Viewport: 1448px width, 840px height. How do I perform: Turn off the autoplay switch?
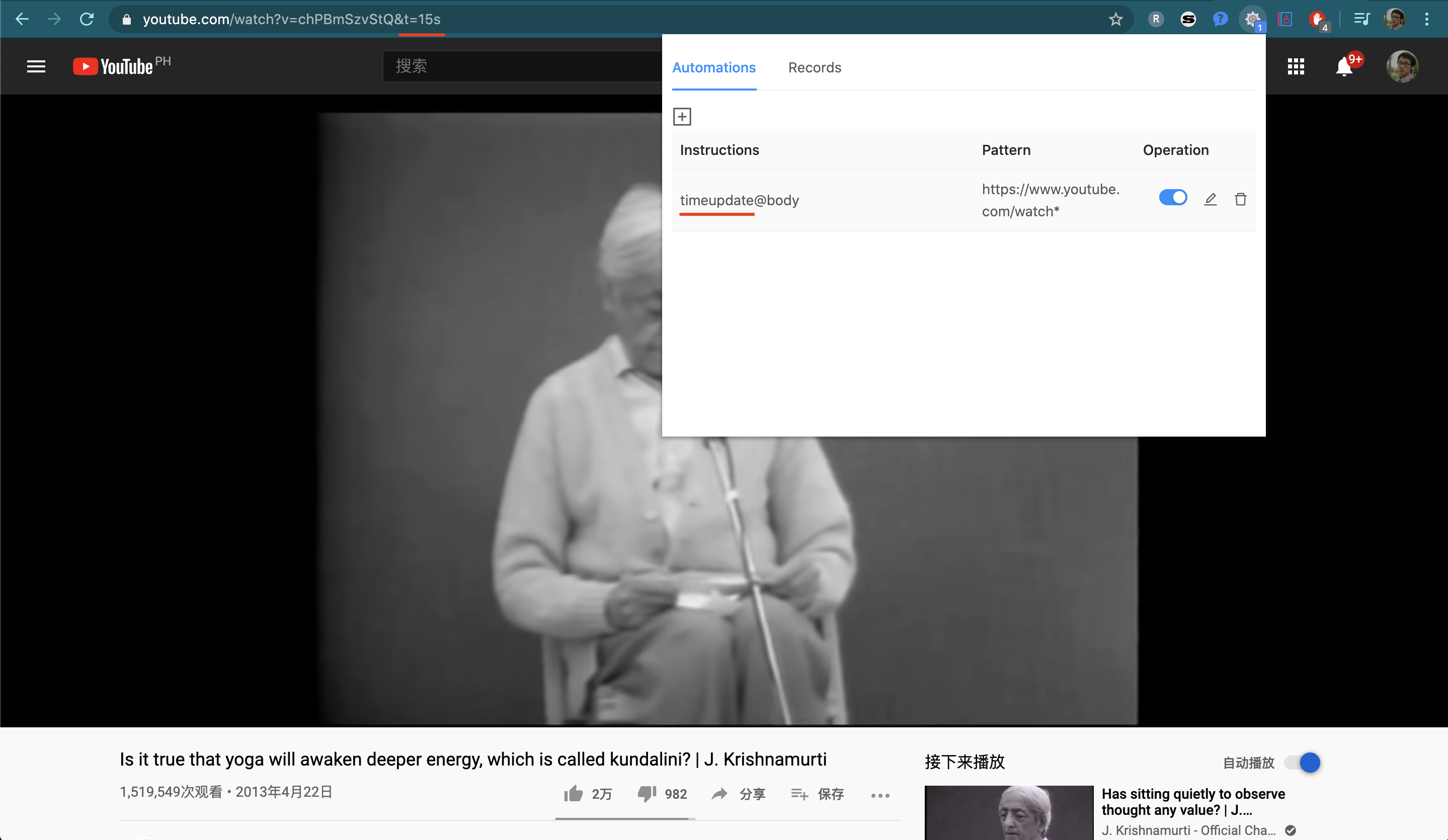(x=1302, y=763)
